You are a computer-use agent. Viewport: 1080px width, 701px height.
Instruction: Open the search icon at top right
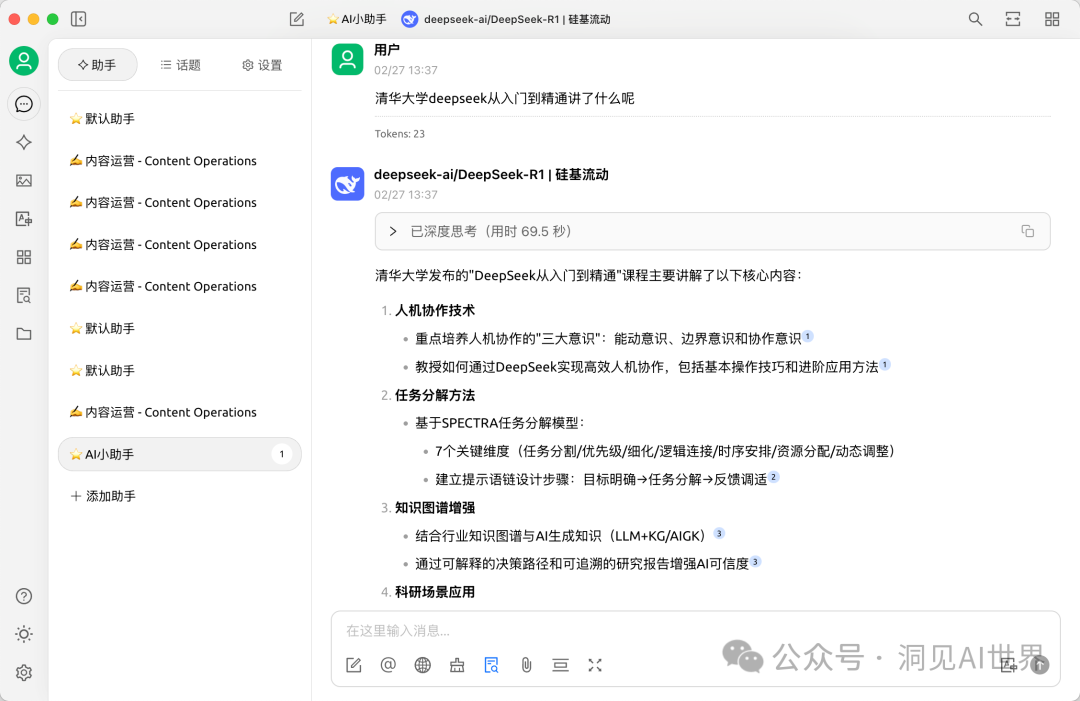[x=975, y=19]
